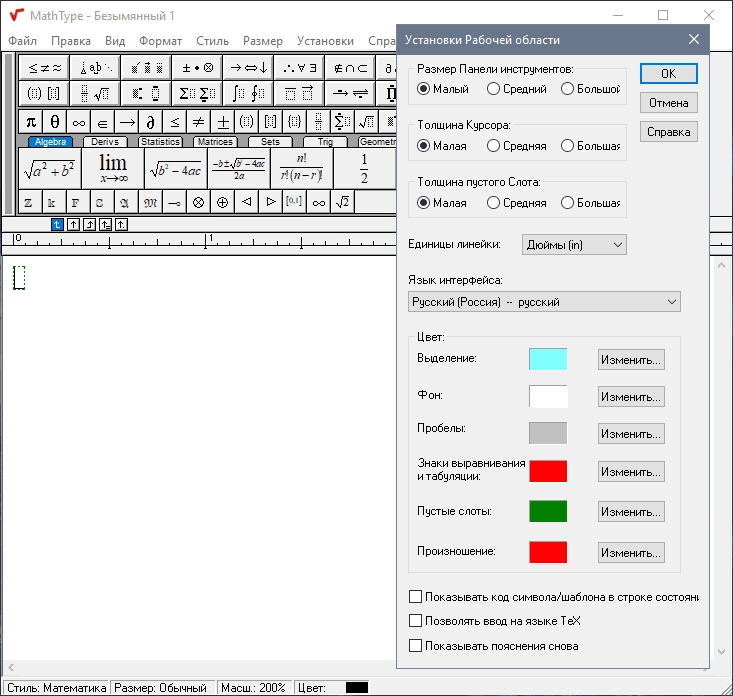Screen dimensions: 733x696
Task: Select the first tab-stop alignment button
Action: tap(57, 225)
